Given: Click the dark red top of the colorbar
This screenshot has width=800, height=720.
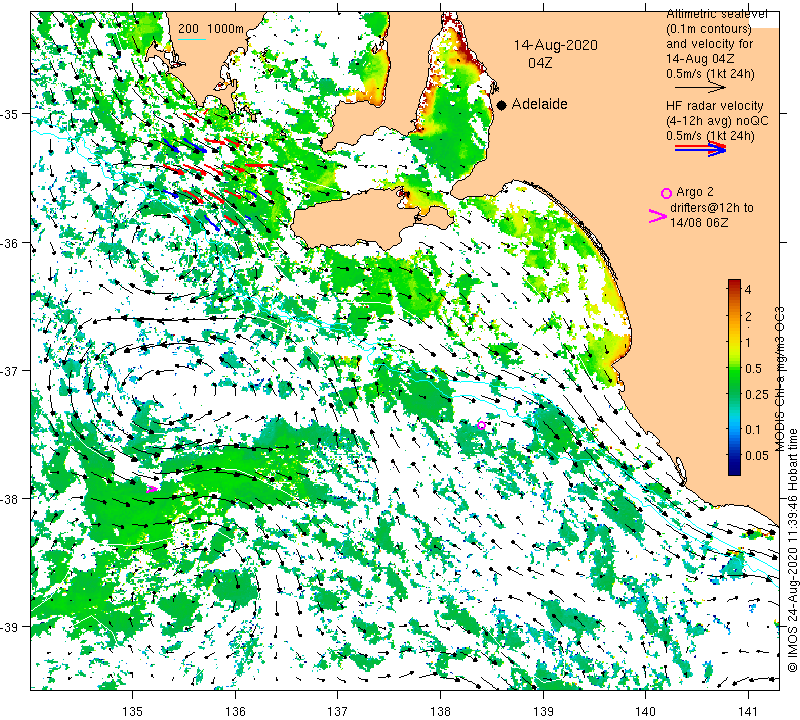Looking at the screenshot, I should pos(734,282).
